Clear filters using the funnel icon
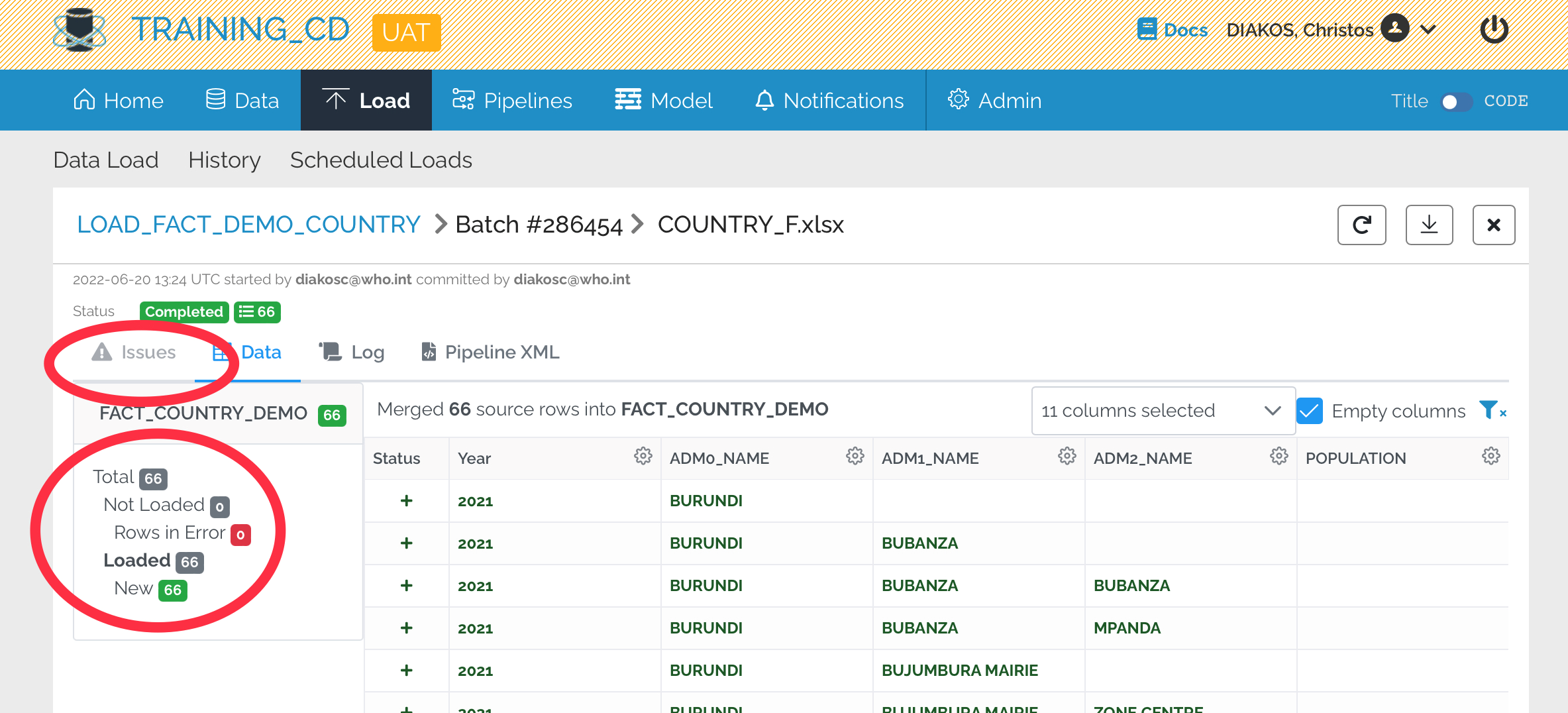 [x=1492, y=411]
